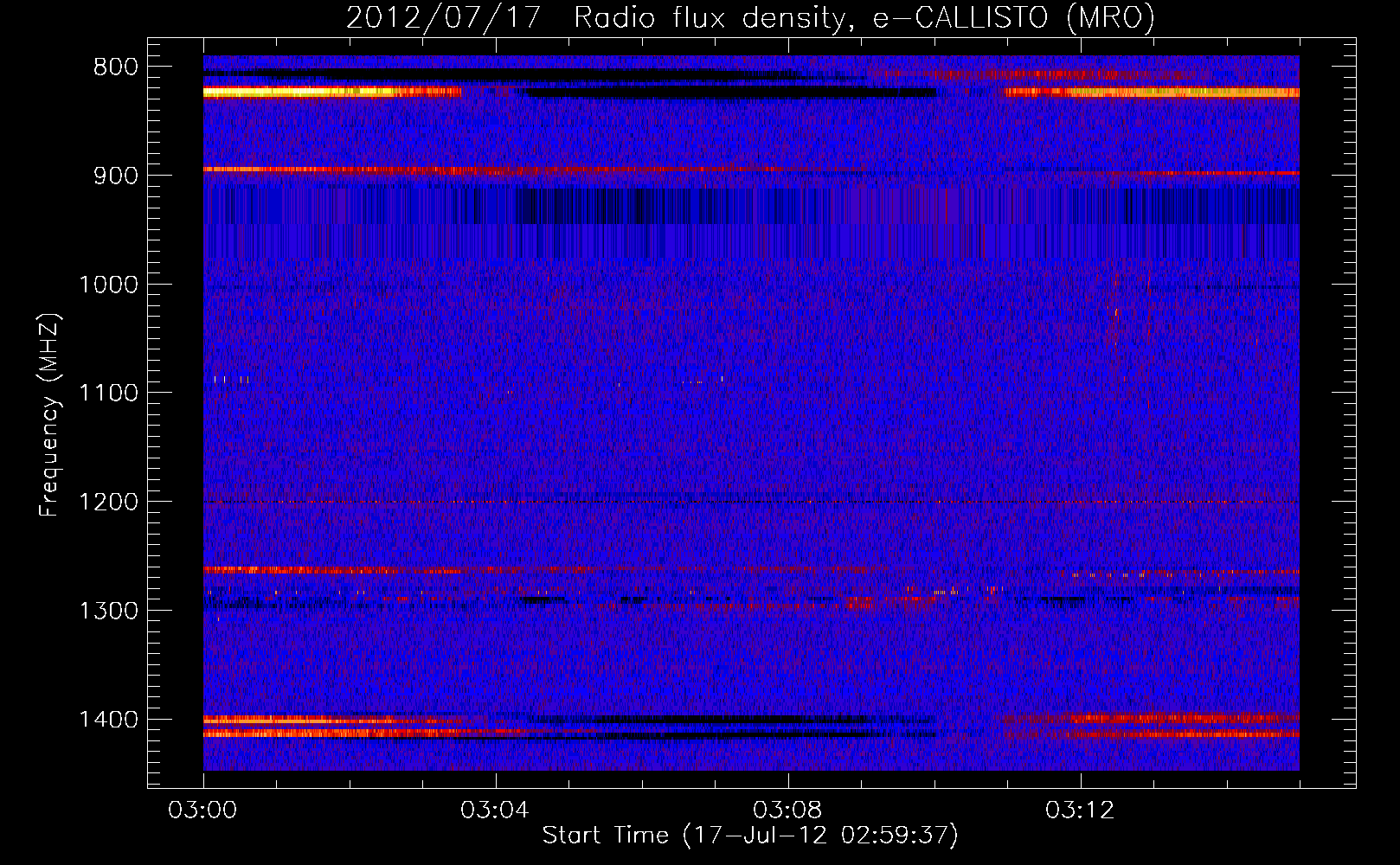Click the 'Start Time (17-Jul-12 02:59:37)' label
Image resolution: width=1400 pixels, height=865 pixels.
coord(750,836)
